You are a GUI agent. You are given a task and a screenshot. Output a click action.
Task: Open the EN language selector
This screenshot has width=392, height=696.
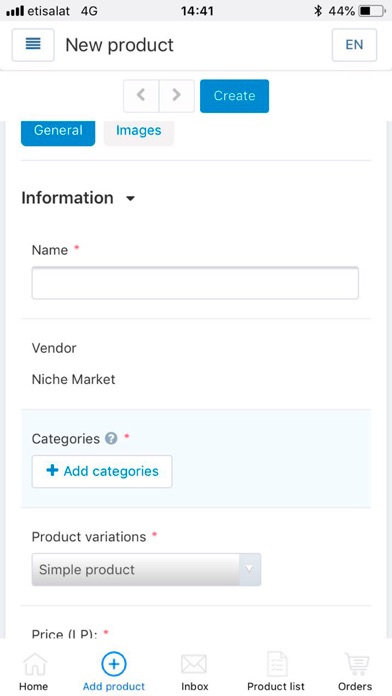(x=354, y=45)
